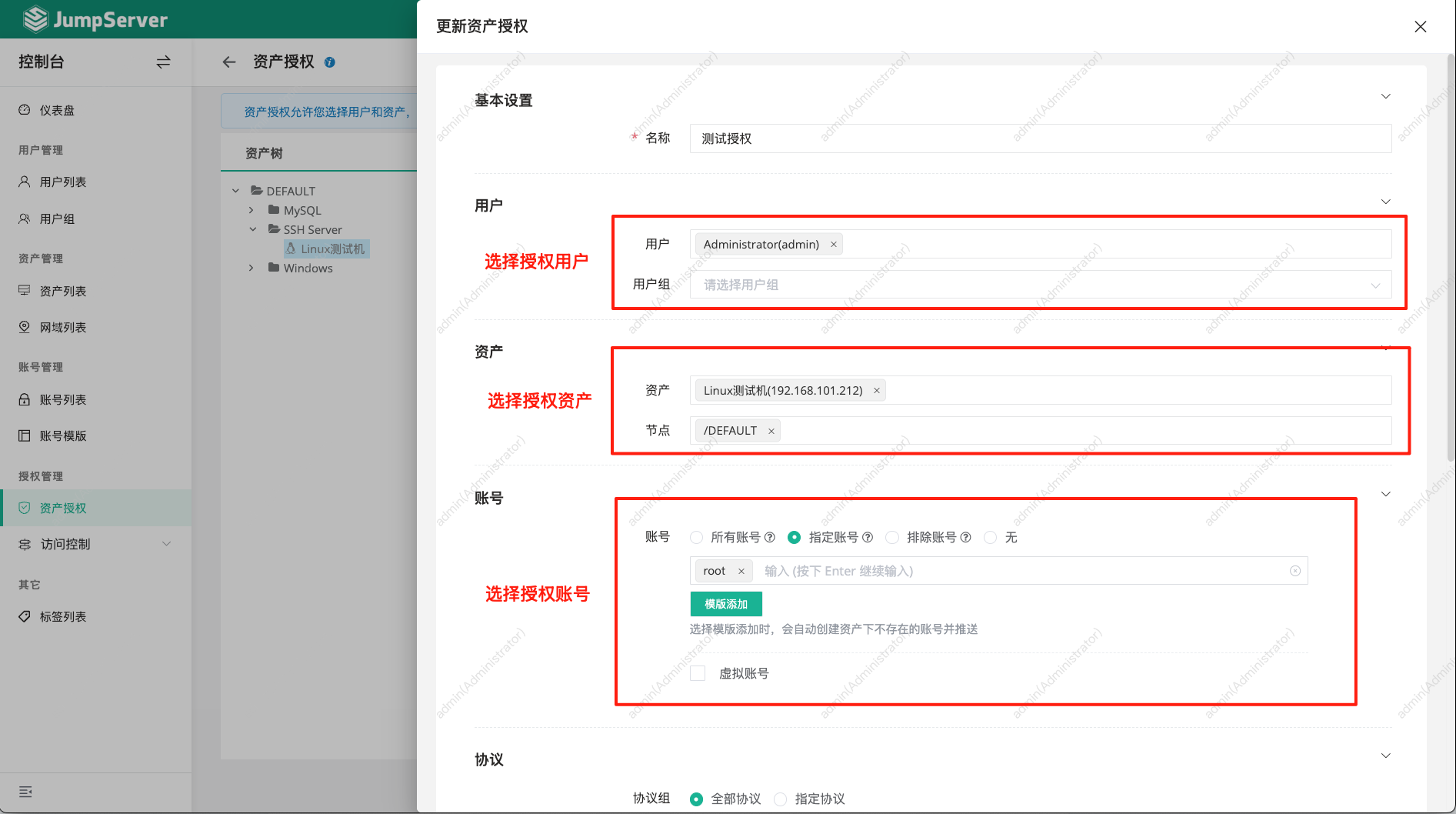The width and height of the screenshot is (1456, 814).
Task: Remove the root account tag
Action: [x=741, y=570]
